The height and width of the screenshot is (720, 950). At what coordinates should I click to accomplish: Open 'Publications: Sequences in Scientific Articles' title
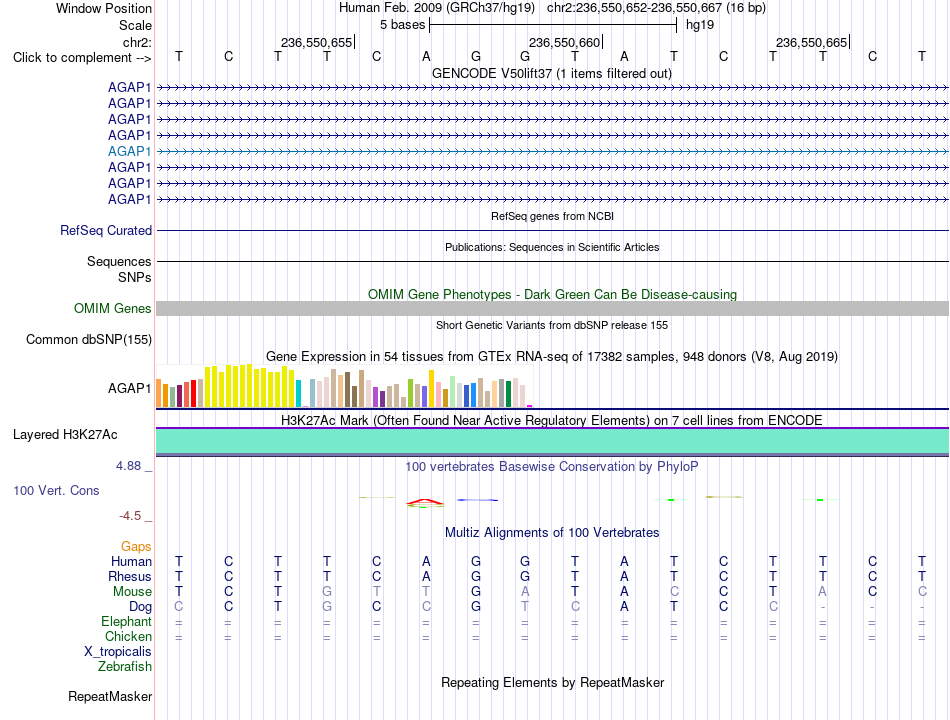[552, 247]
